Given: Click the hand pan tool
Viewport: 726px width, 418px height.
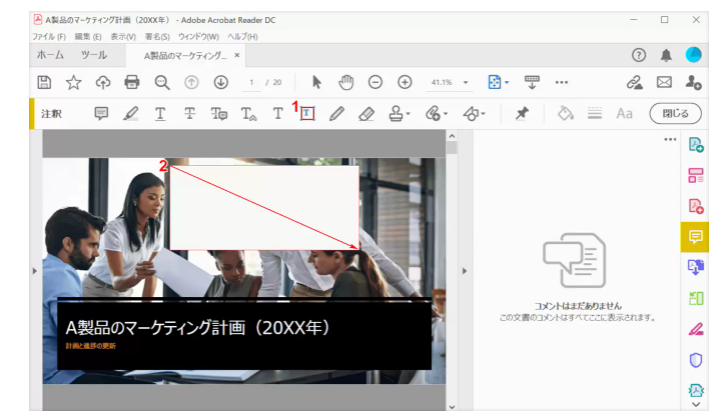Looking at the screenshot, I should click(346, 82).
